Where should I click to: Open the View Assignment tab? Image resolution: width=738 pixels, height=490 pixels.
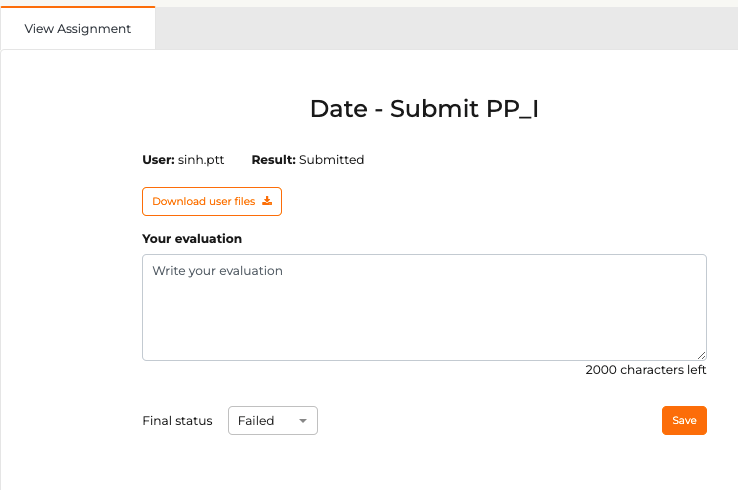78,28
